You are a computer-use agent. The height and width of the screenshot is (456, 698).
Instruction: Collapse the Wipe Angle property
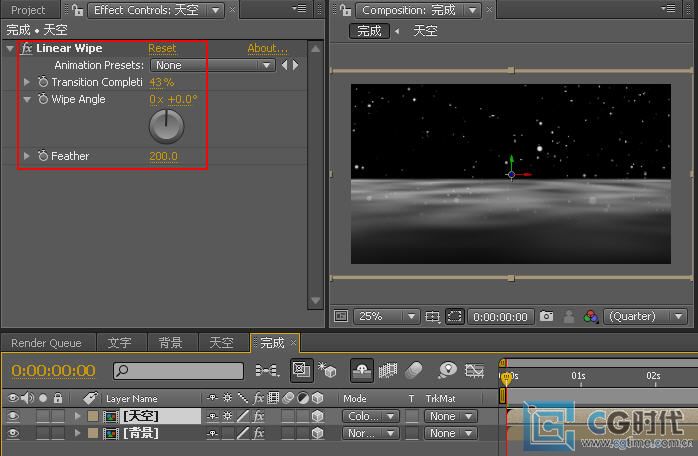(x=27, y=99)
